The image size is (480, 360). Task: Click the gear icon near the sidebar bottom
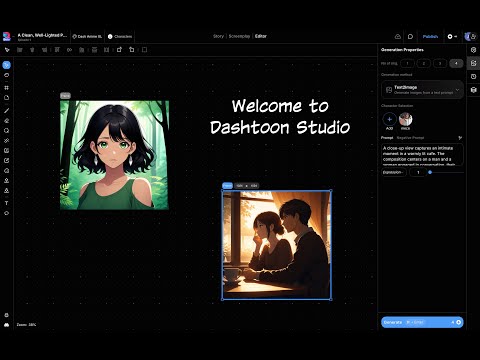pyautogui.click(x=6, y=315)
